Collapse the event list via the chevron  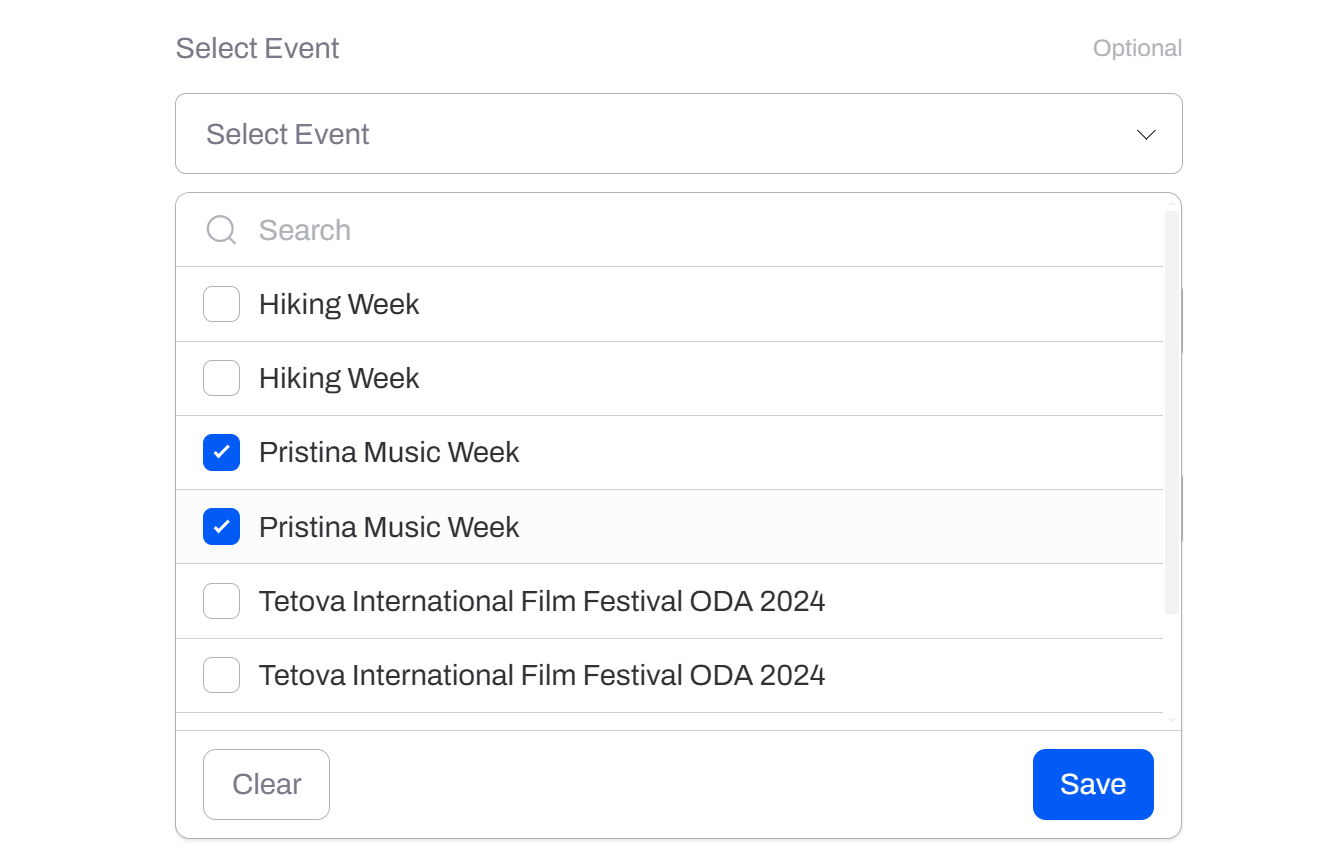(1146, 134)
